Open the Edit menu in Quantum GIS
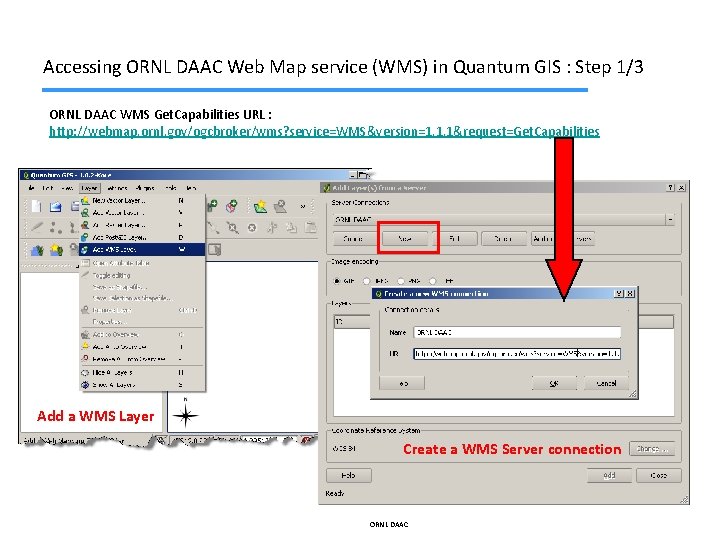 point(48,188)
